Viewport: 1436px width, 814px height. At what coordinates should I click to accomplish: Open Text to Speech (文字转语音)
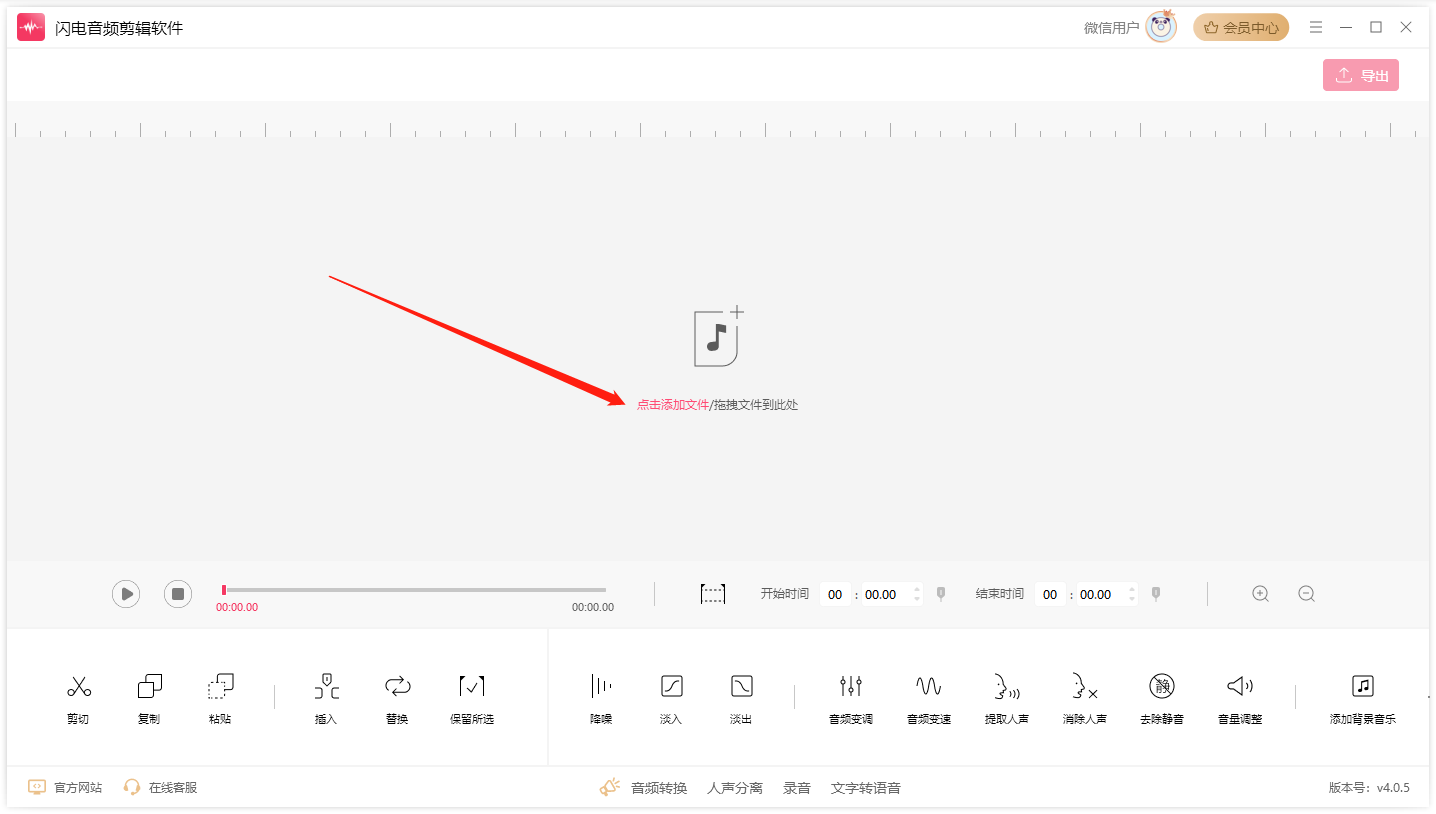pyautogui.click(x=866, y=788)
